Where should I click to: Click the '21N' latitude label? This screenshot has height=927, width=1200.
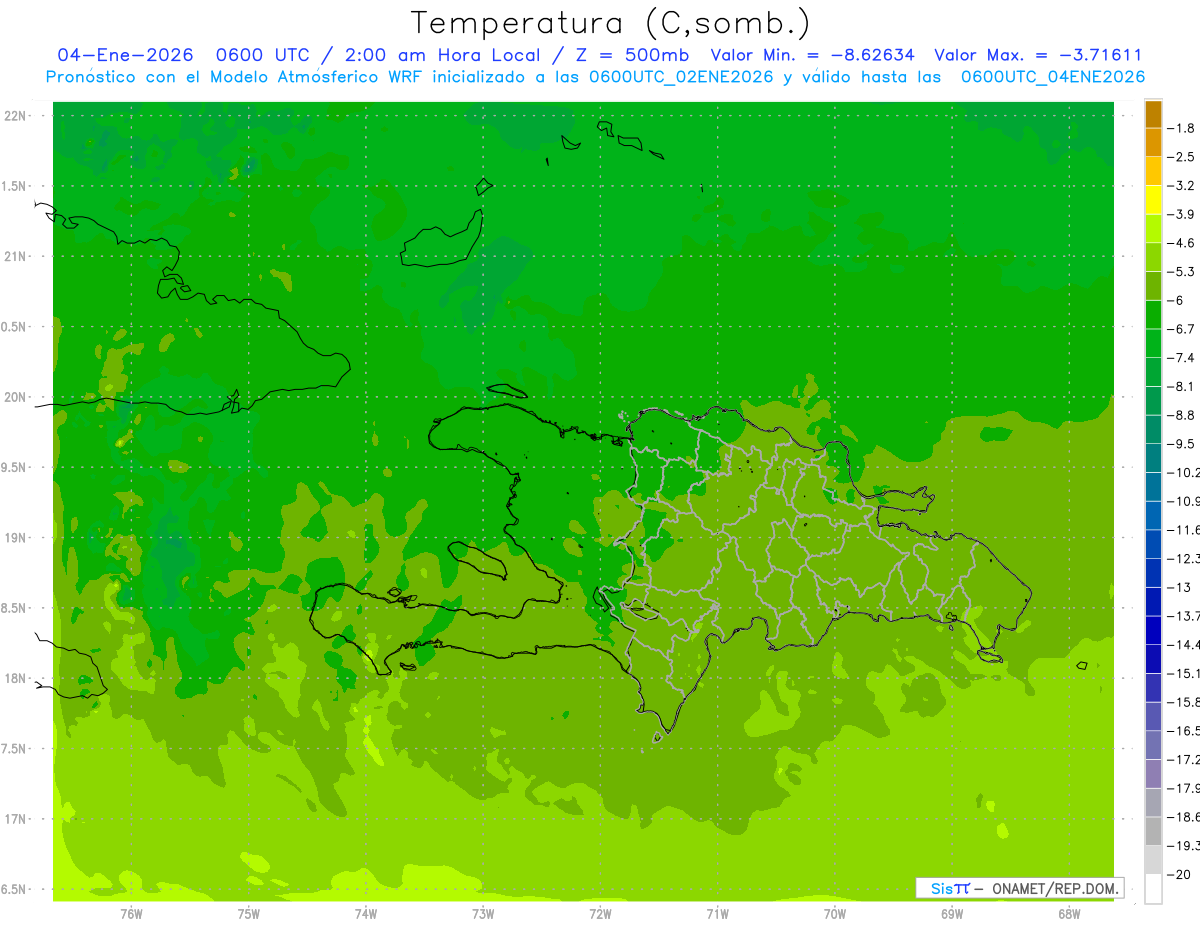tap(17, 256)
